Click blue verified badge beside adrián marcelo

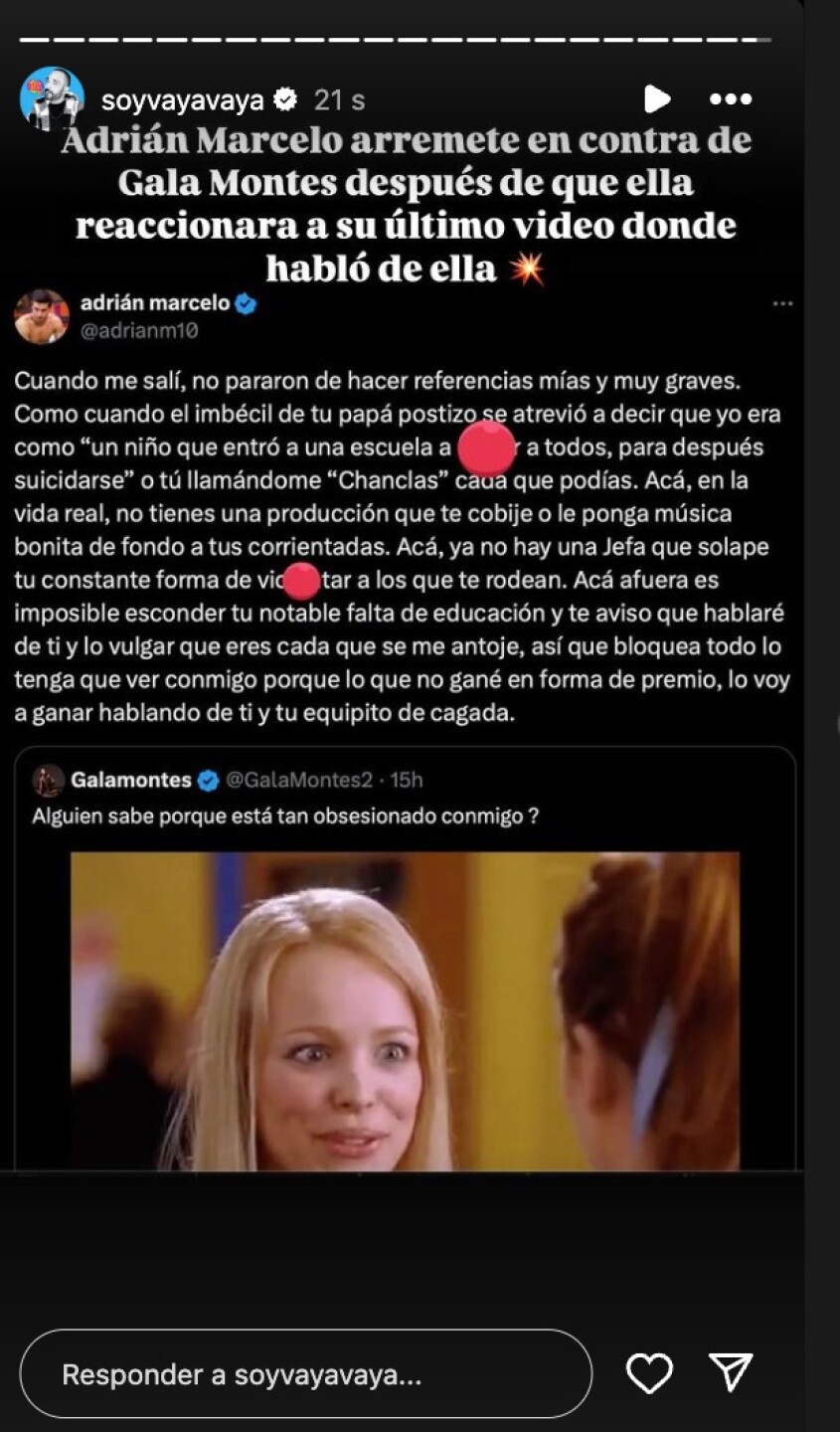tap(246, 304)
